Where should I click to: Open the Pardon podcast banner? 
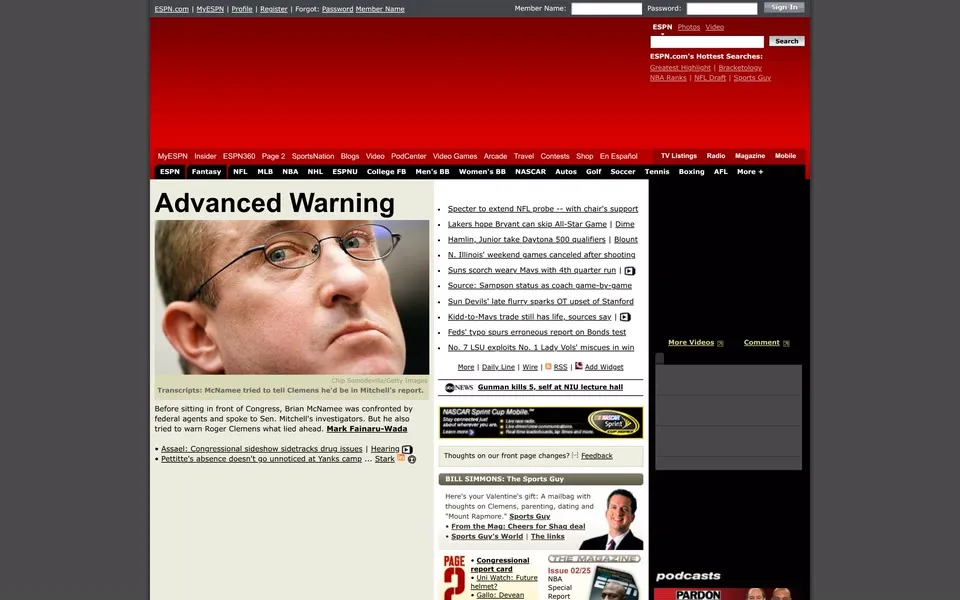pos(728,593)
